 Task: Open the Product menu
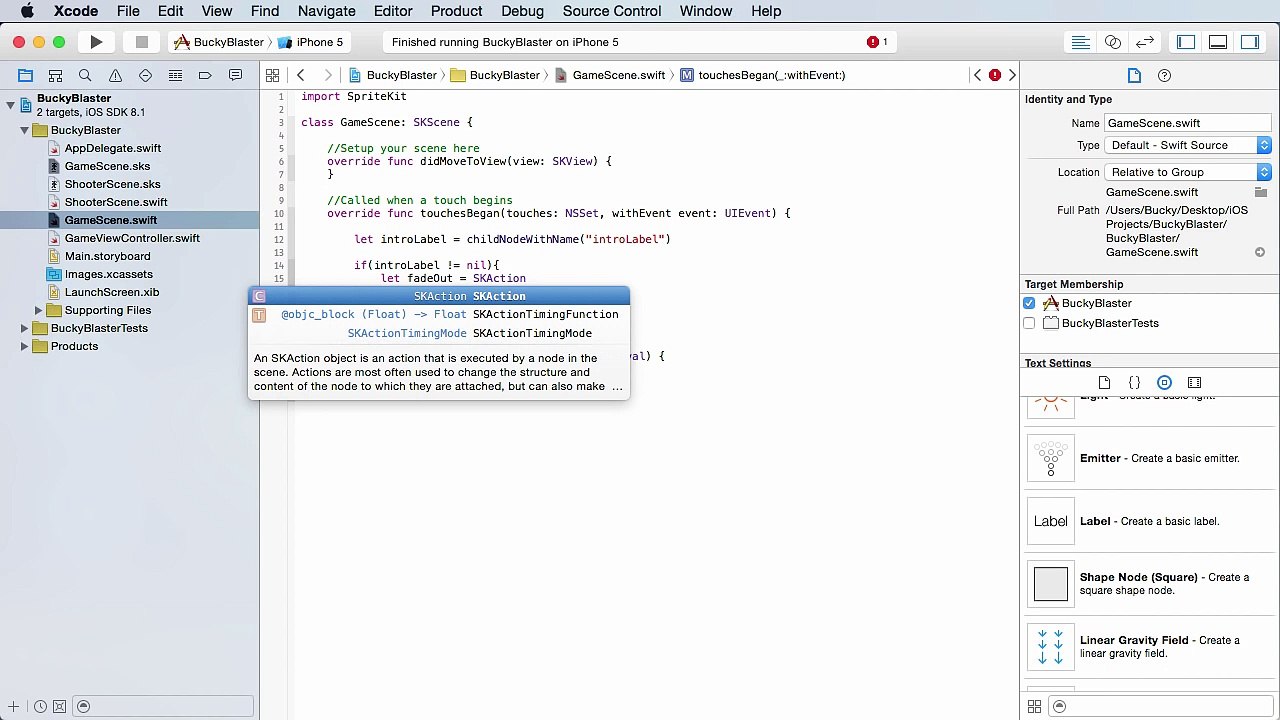click(456, 11)
